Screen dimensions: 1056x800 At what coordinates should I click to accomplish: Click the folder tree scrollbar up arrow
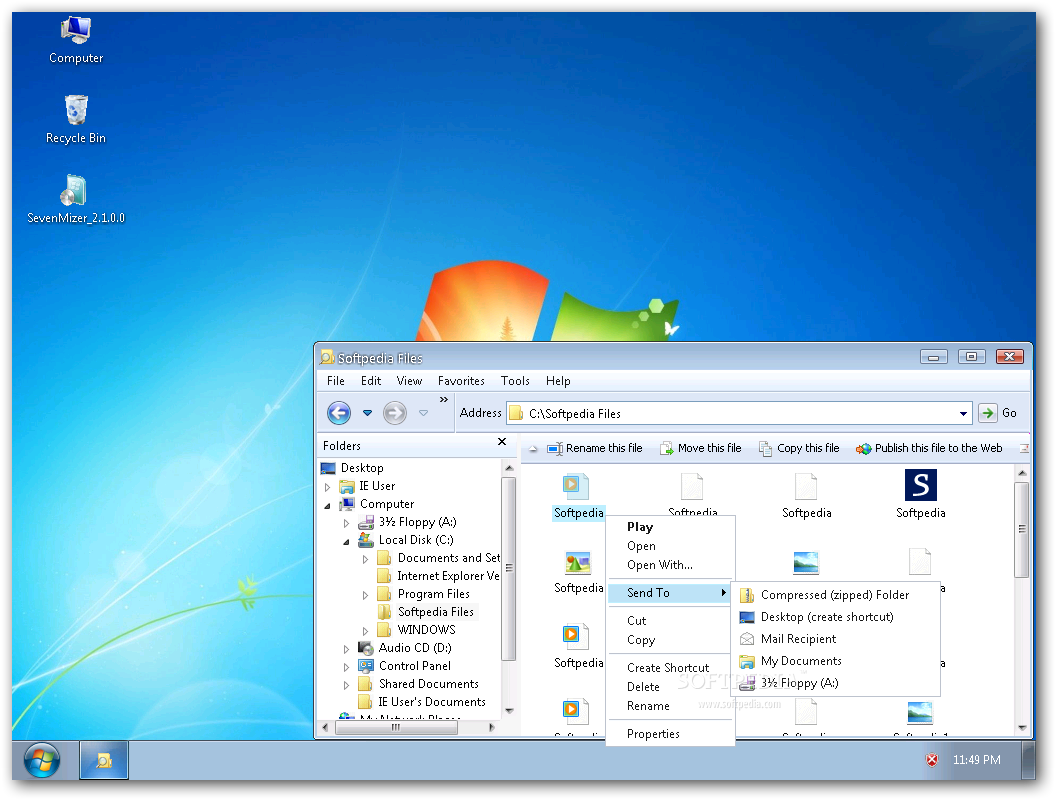tap(509, 468)
